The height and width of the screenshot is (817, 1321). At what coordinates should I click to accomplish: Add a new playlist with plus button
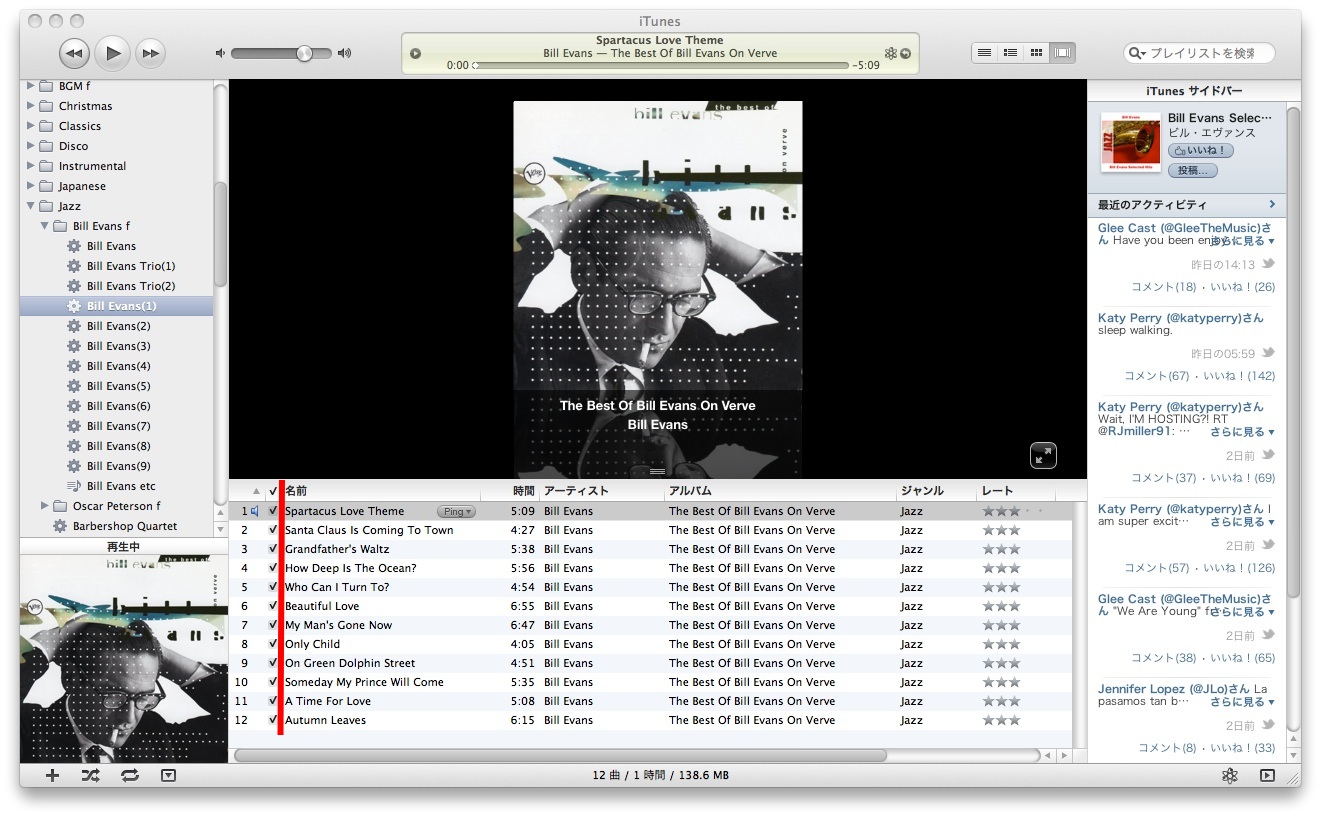[x=53, y=776]
